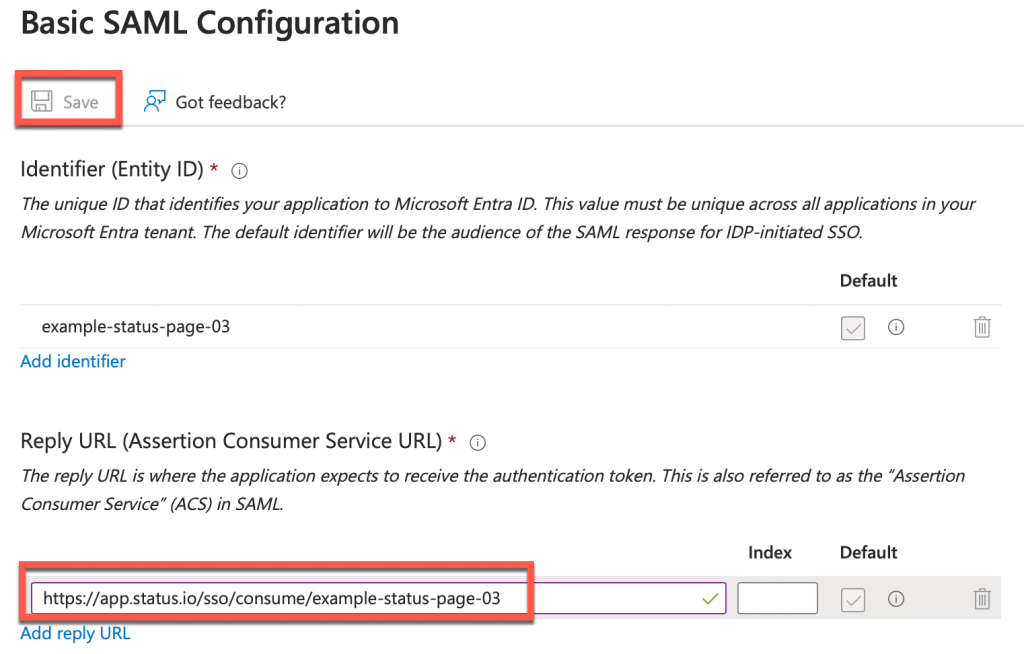This screenshot has height=654, width=1024.
Task: Delete the reply URL using the trash icon
Action: [981, 597]
